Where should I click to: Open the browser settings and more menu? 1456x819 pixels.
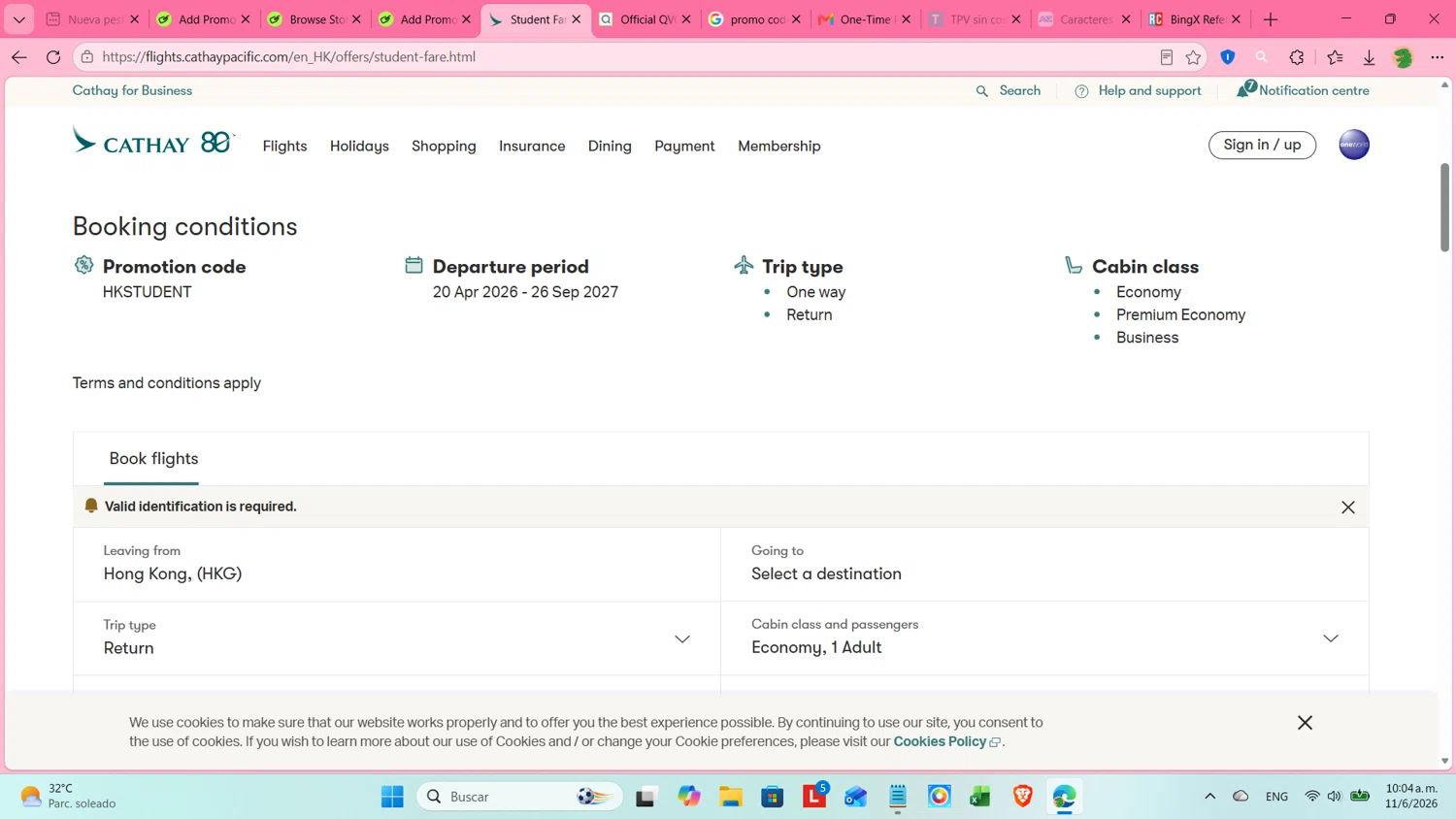1437,57
